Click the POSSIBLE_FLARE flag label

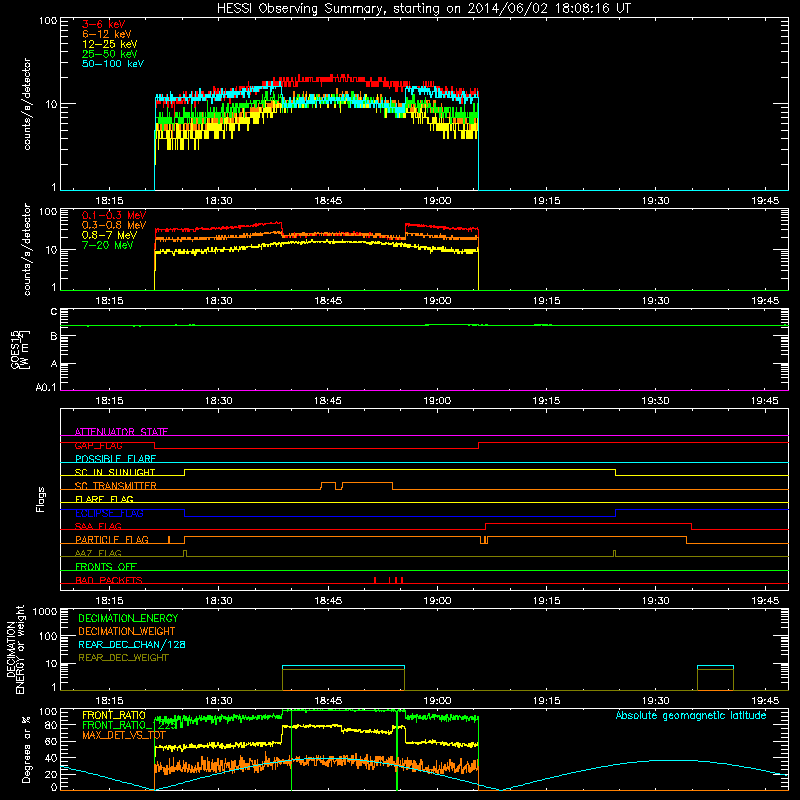[115, 459]
